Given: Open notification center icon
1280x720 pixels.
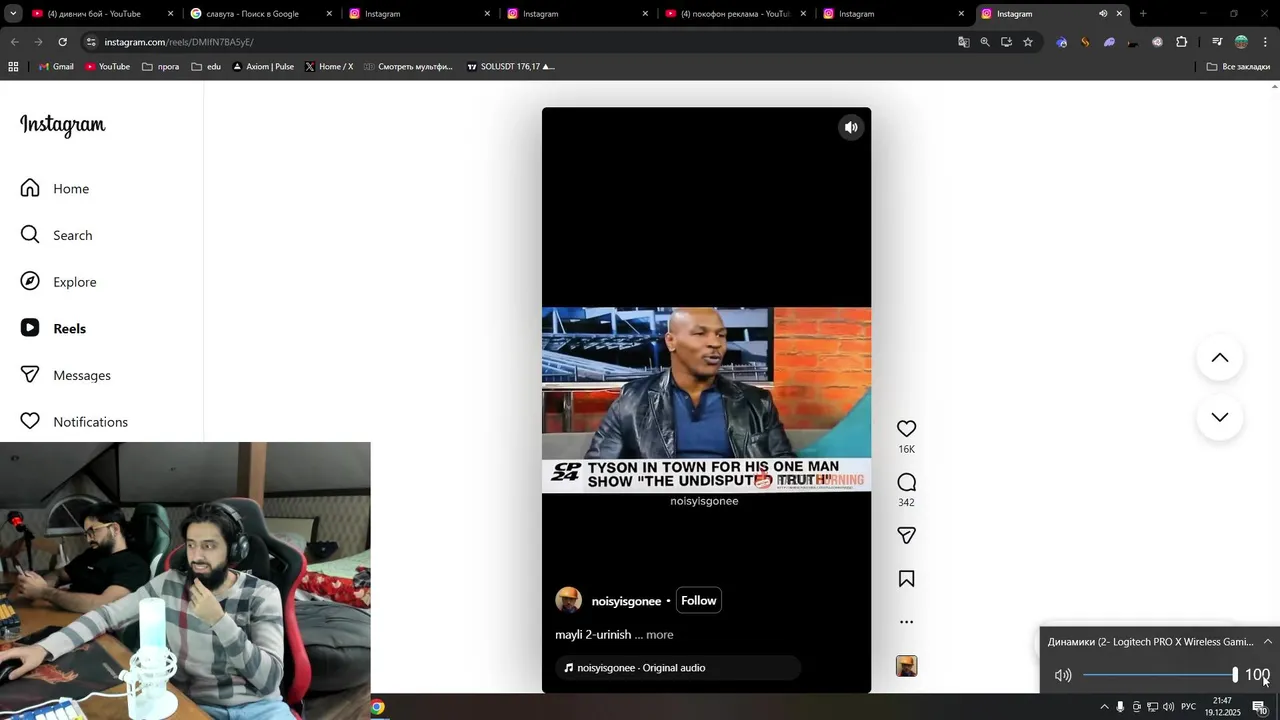Looking at the screenshot, I should pos(1259,707).
